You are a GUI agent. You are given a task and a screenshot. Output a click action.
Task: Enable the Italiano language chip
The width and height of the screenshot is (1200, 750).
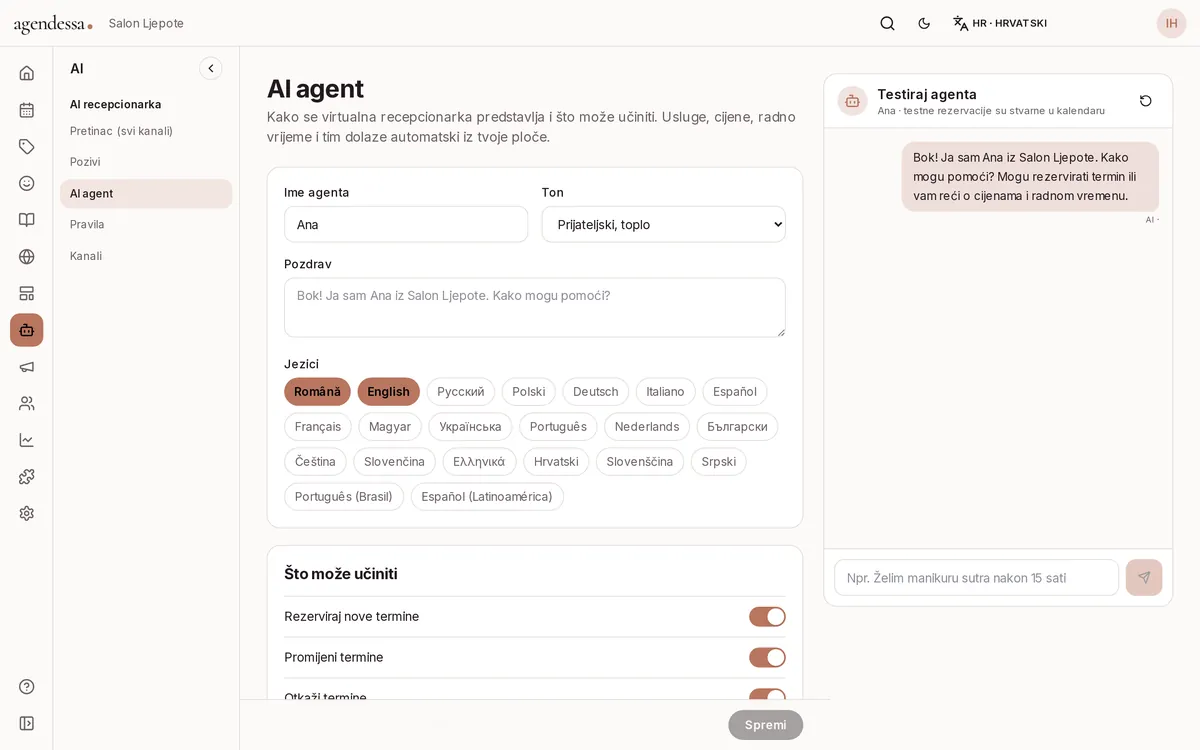point(665,392)
